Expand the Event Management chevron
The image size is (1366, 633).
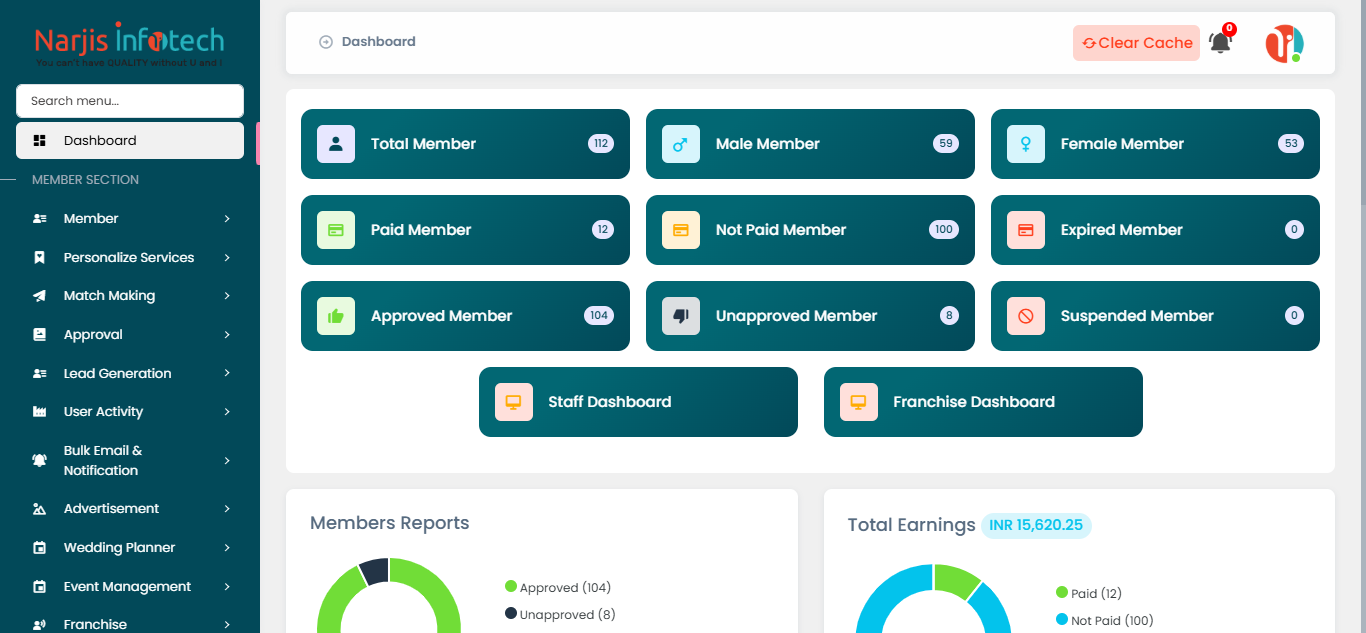coord(227,587)
